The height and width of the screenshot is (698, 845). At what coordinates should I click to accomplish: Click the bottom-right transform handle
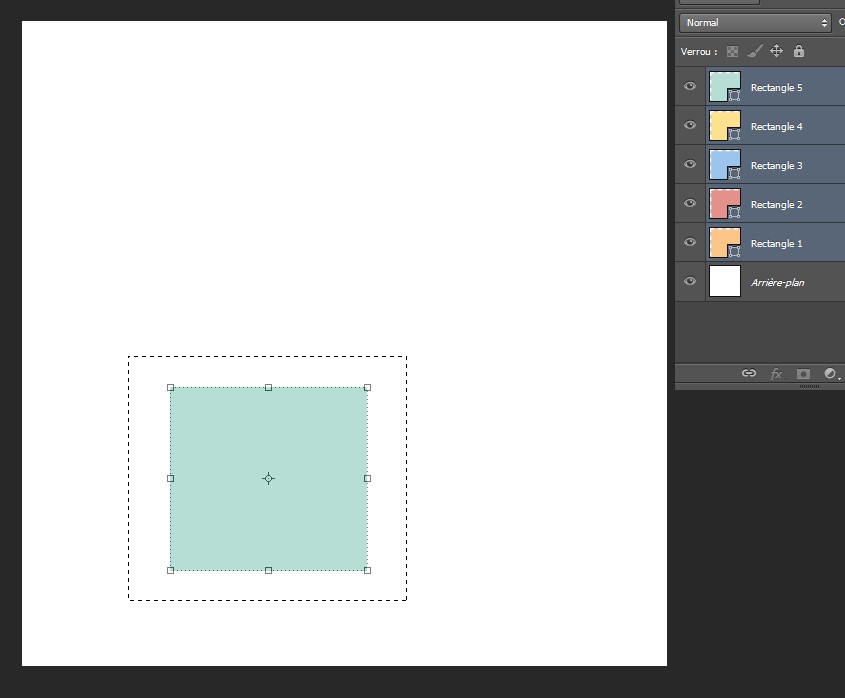(368, 570)
